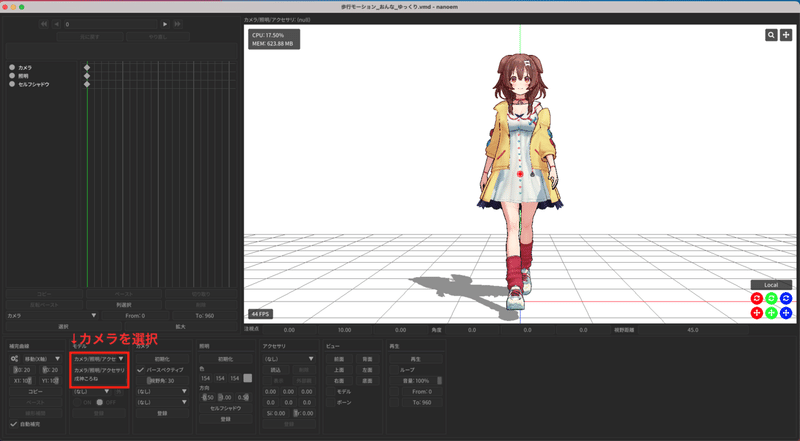Viewport: 800px width, 441px height.
Task: Click the Local transform mode button
Action: (x=771, y=285)
